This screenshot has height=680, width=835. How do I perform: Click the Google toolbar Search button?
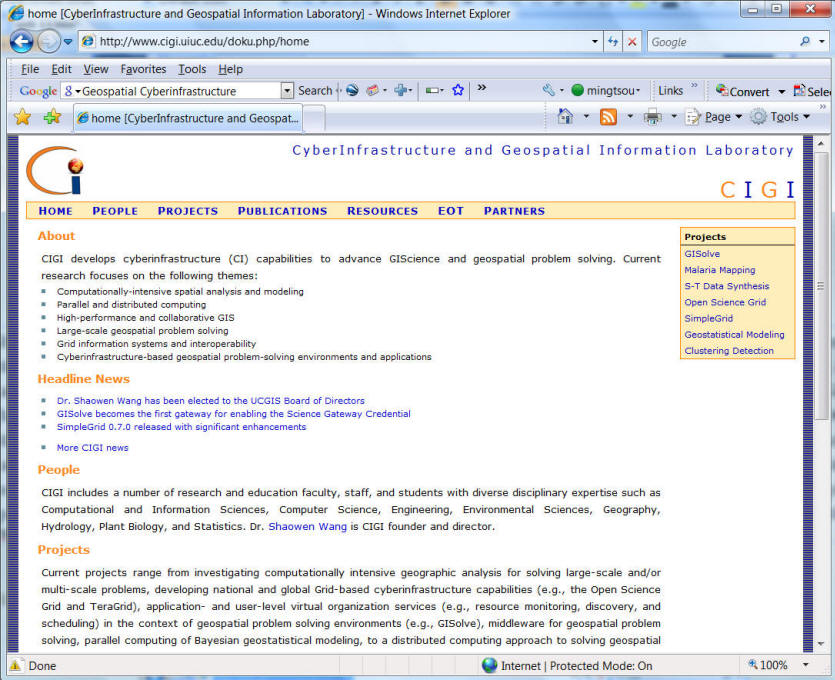[315, 91]
